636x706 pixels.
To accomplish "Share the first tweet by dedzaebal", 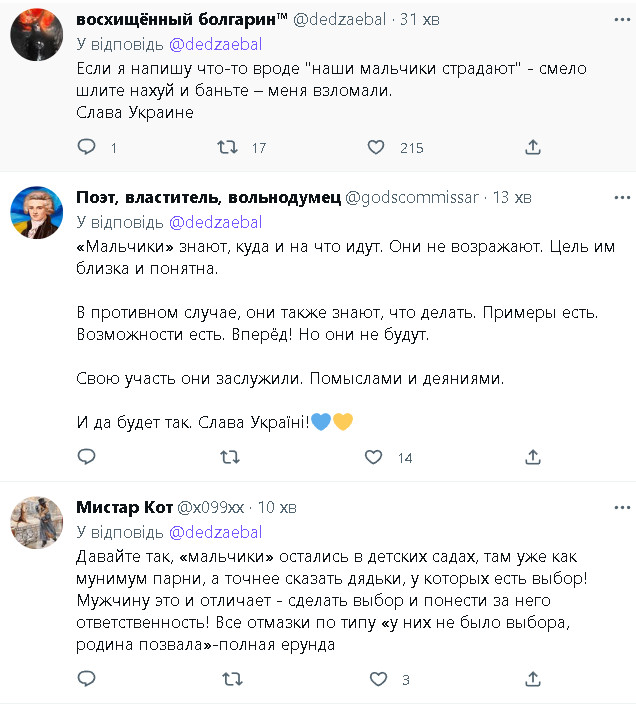I will 533,147.
